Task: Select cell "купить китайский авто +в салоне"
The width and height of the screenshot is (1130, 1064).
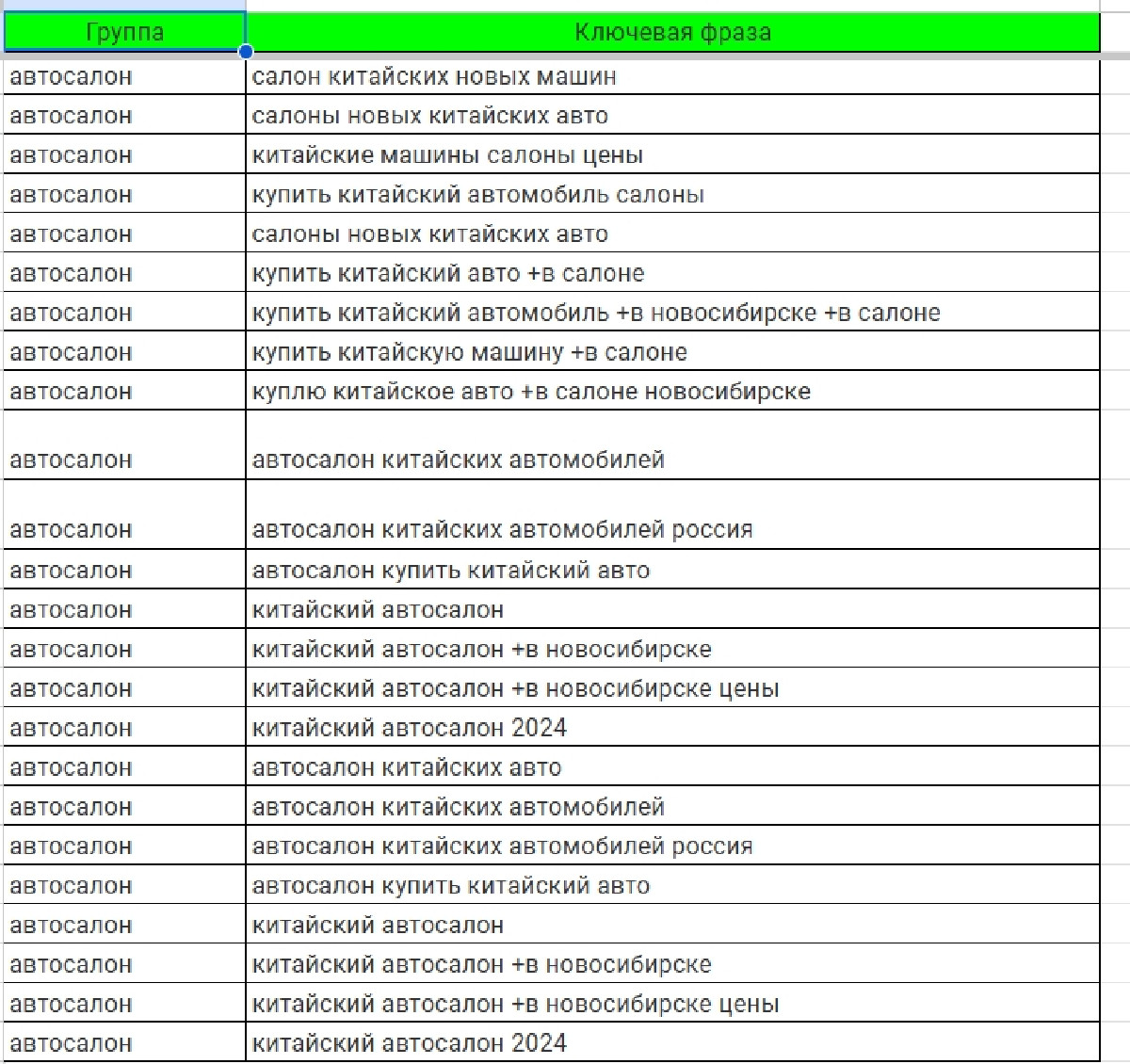Action: pyautogui.click(x=671, y=274)
